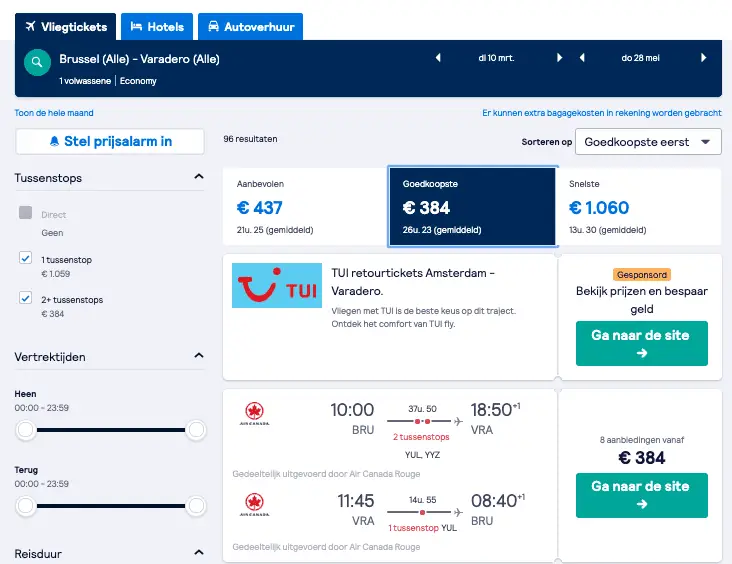Advance departure date past di 10 mrt.
The width and height of the screenshot is (732, 564).
click(x=559, y=58)
